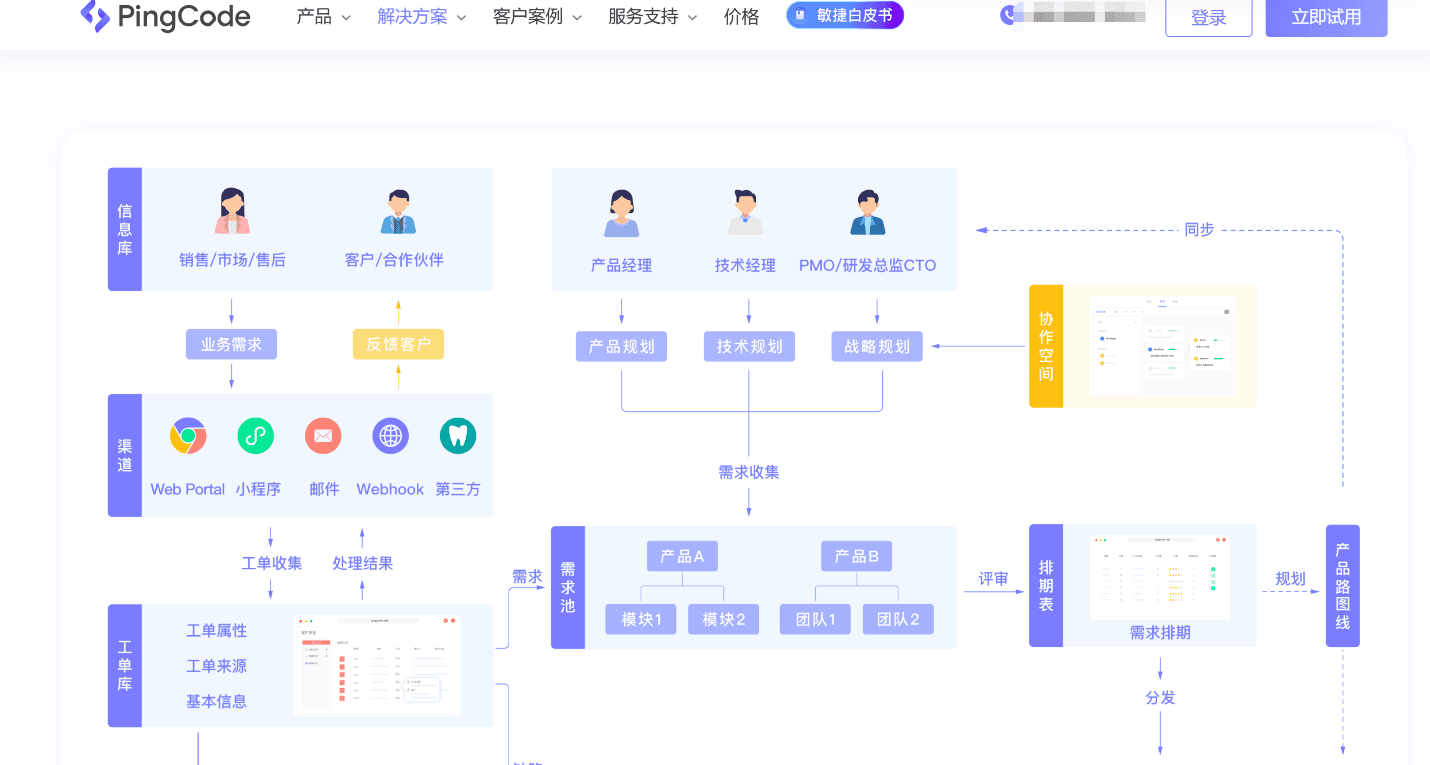Click the 团队1 node
The width and height of the screenshot is (1430, 765).
[x=816, y=619]
